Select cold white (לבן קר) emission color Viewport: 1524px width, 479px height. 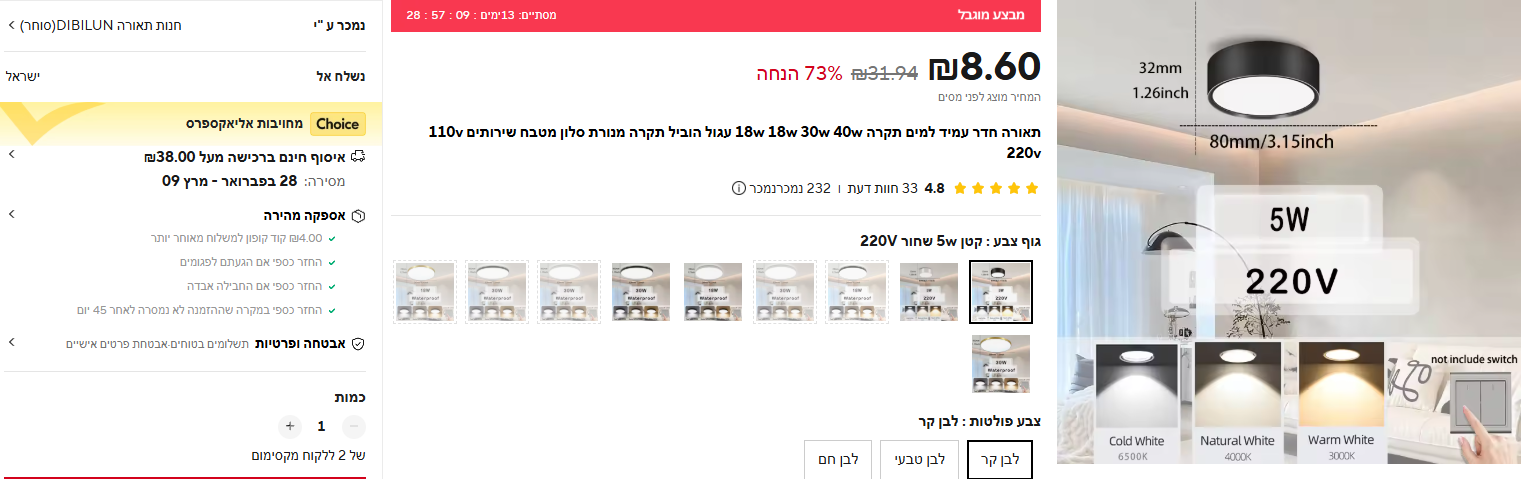(1002, 460)
